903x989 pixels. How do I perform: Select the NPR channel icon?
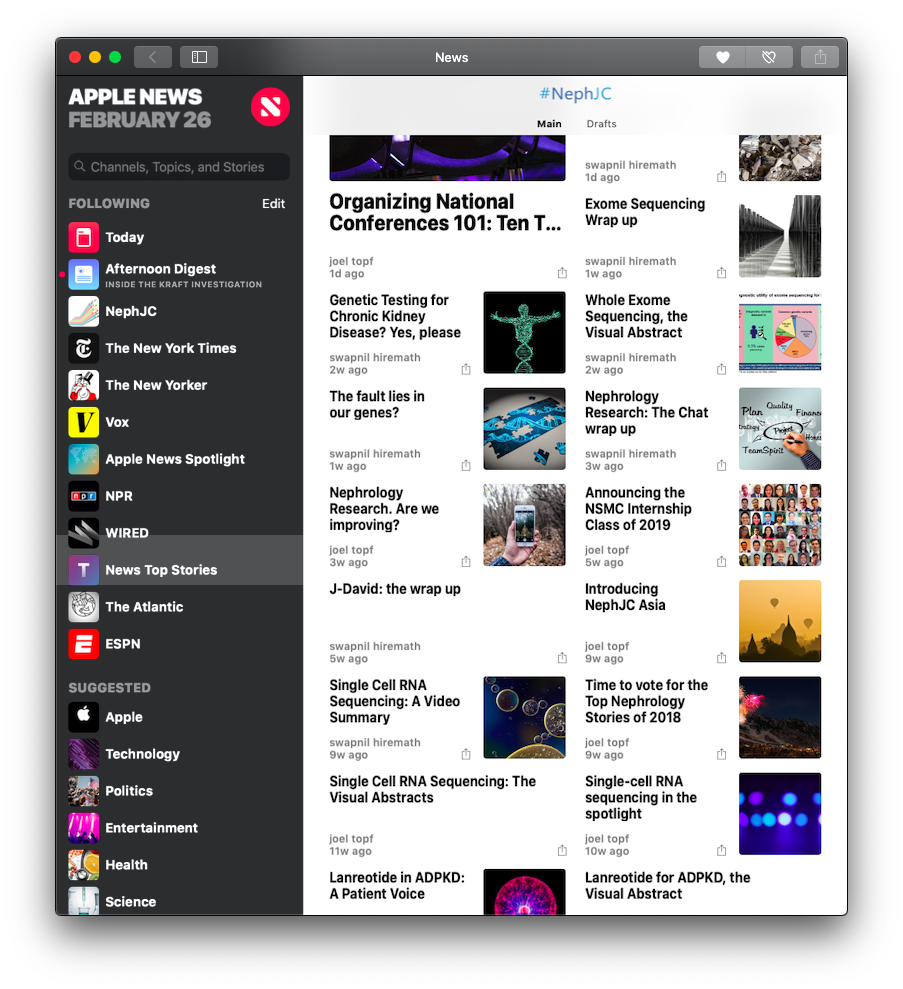84,496
